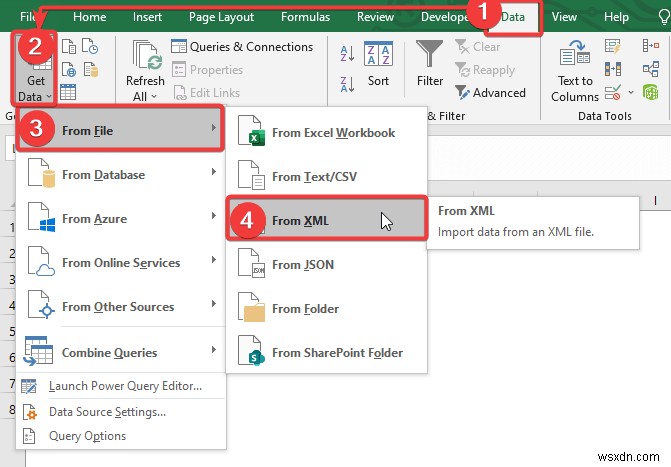Image resolution: width=671 pixels, height=467 pixels.
Task: Click the From Web ribbon icon
Action: point(68,69)
